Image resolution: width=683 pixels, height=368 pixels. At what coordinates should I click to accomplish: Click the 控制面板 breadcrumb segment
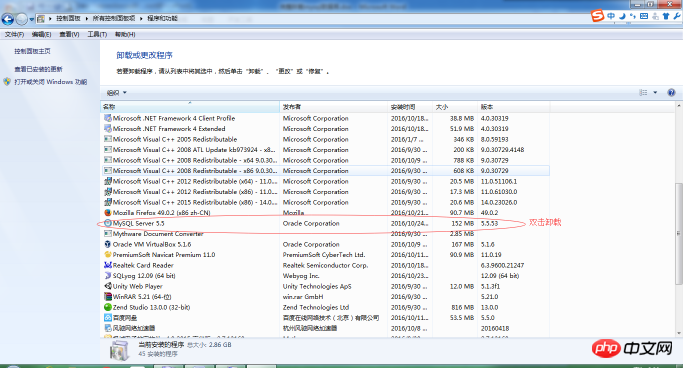tap(68, 19)
